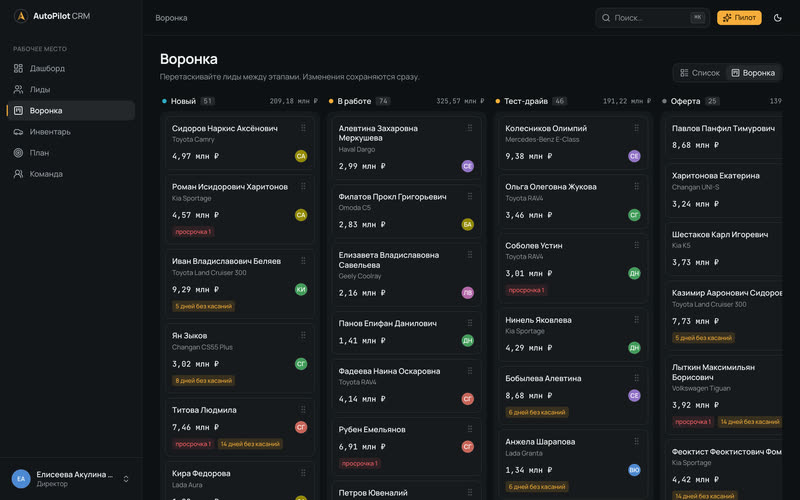
Task: Click drag handle on Елизавета Савельева card
Action: (470, 255)
